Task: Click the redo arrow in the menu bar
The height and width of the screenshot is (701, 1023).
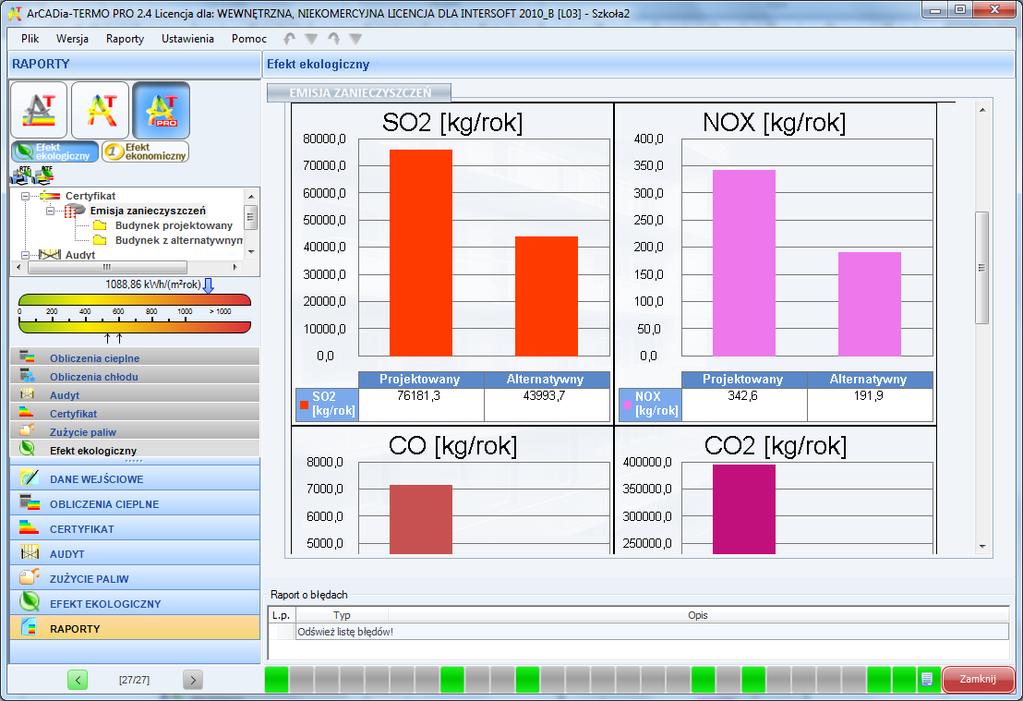Action: 333,39
